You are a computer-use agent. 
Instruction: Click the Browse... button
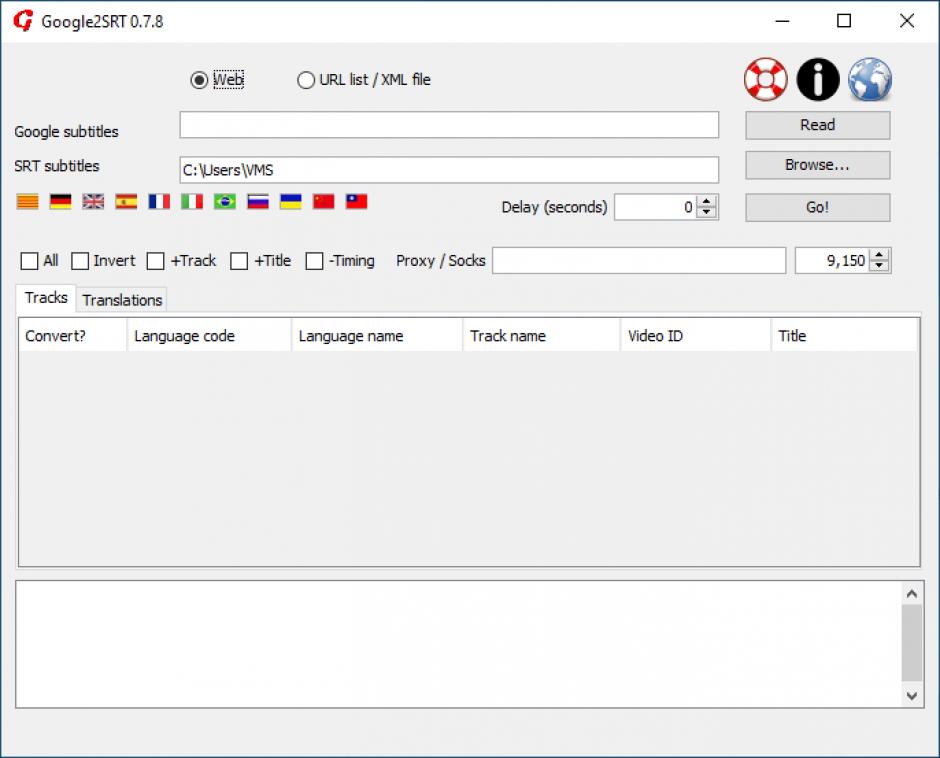[x=818, y=165]
